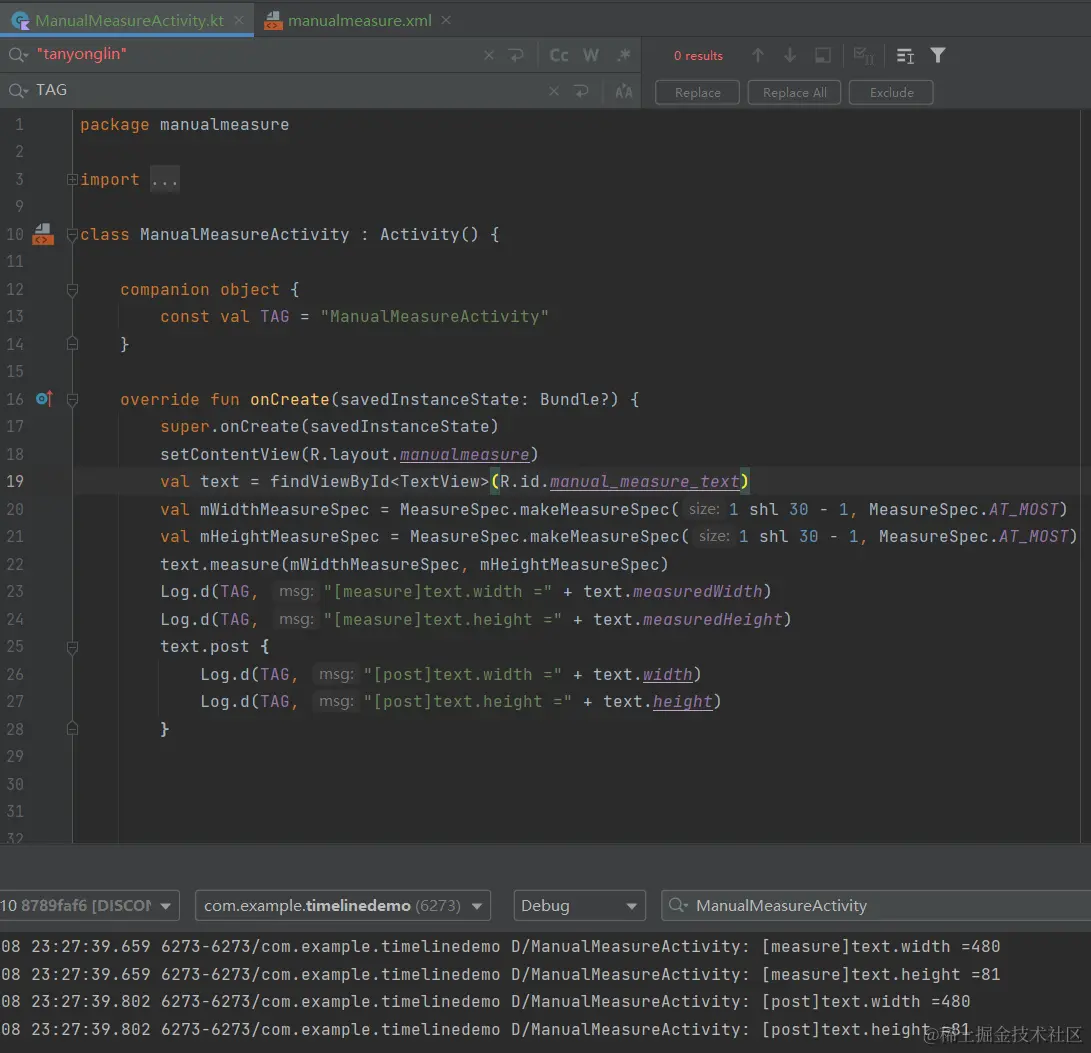This screenshot has width=1091, height=1053.
Task: Click the new line icon in search field
Action: click(x=516, y=56)
